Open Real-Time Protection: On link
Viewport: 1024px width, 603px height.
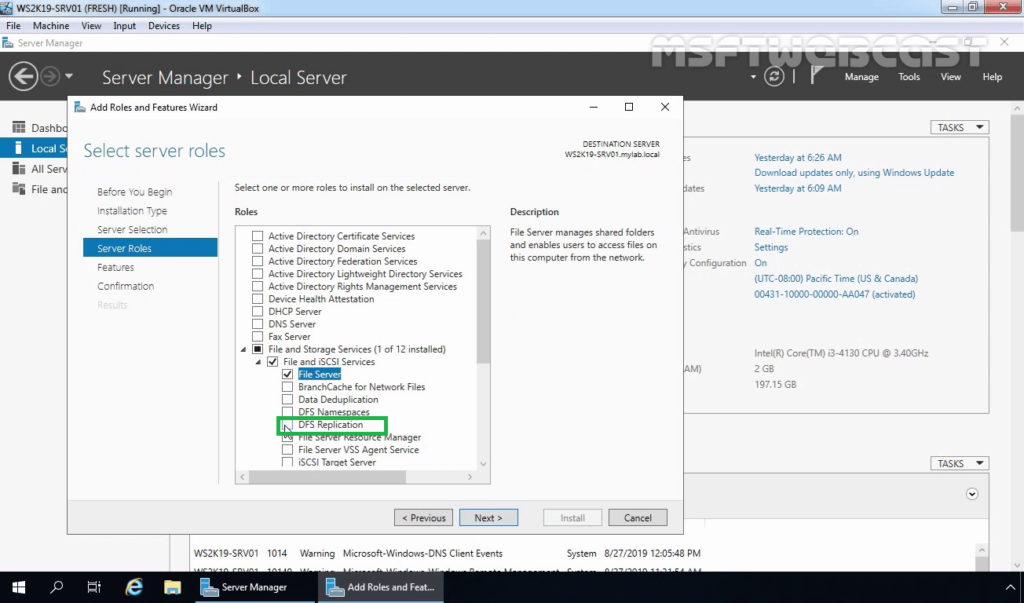tap(806, 231)
